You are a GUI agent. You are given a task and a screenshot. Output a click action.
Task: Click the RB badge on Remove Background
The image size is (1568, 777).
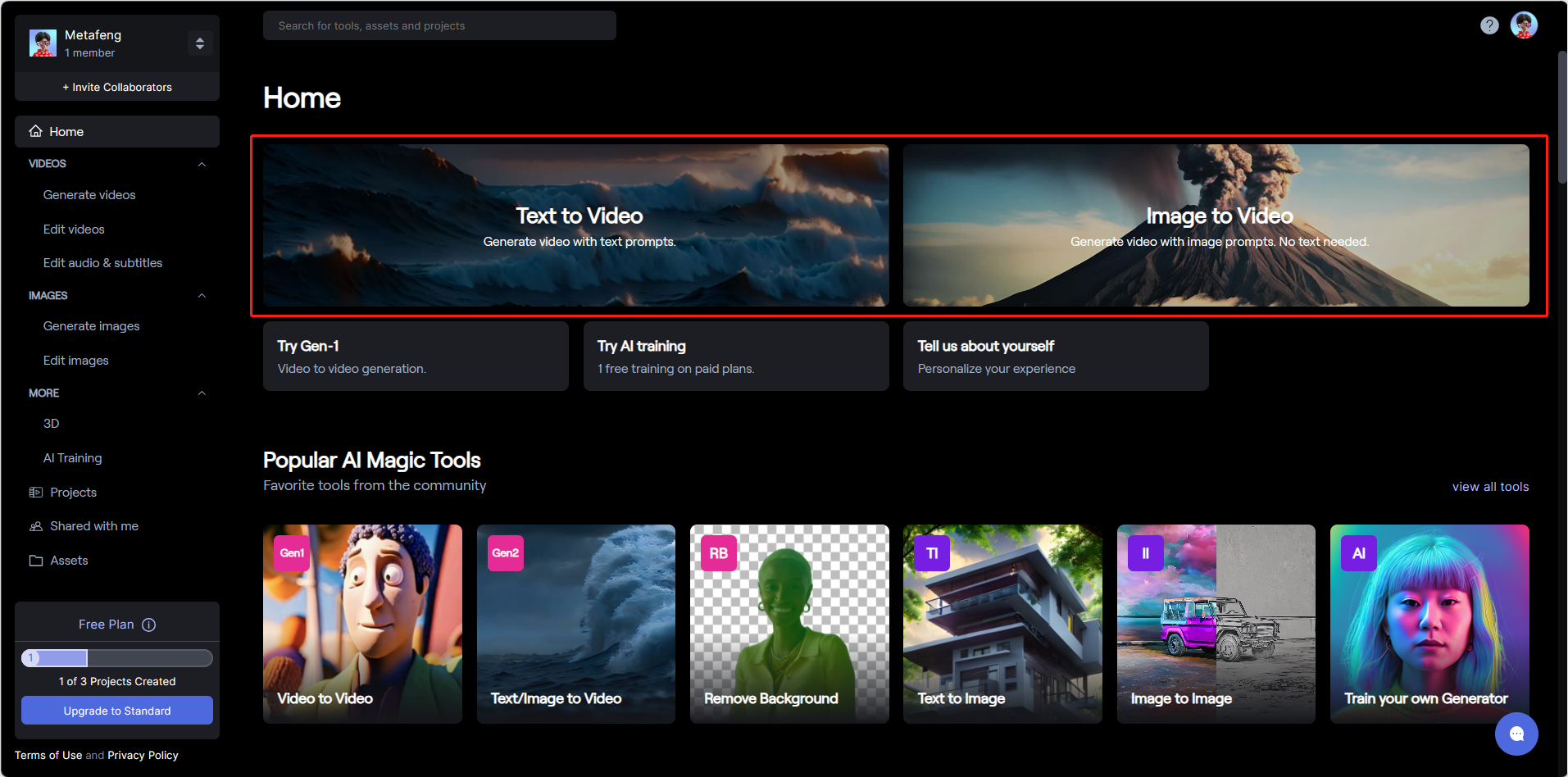(x=719, y=553)
